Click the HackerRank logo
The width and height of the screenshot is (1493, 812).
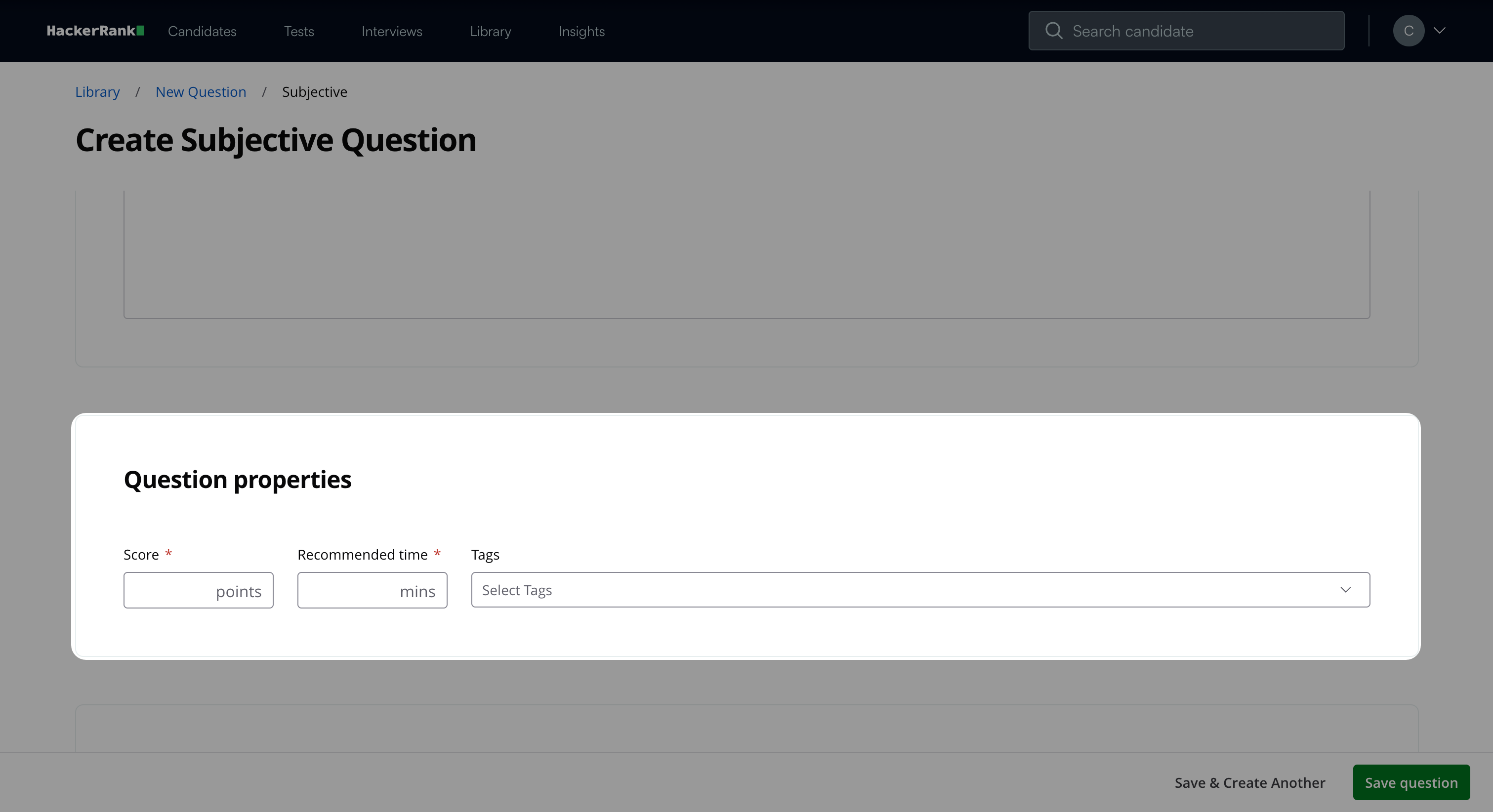95,31
